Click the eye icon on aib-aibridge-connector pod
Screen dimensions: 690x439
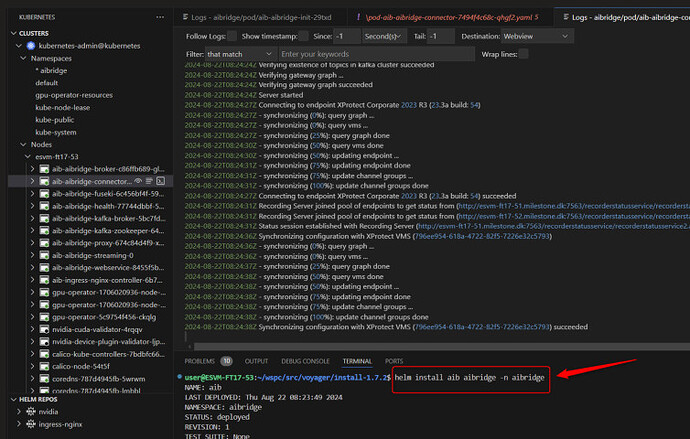click(137, 181)
